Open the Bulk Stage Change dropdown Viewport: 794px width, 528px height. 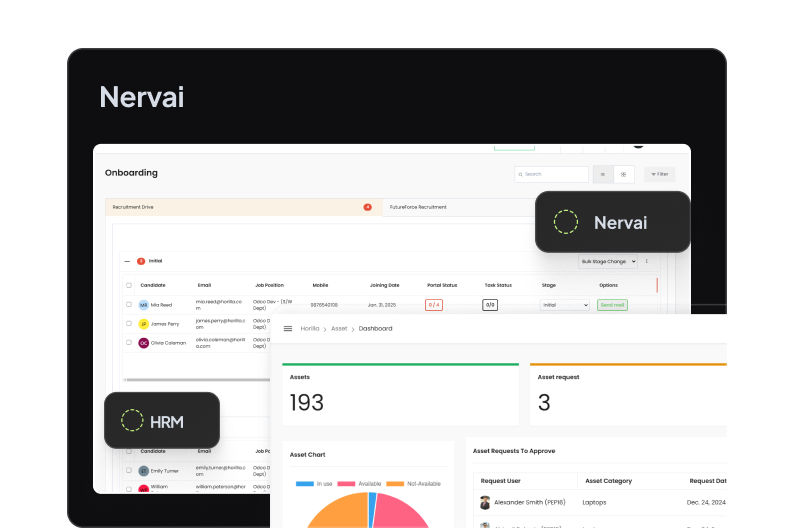(x=607, y=261)
